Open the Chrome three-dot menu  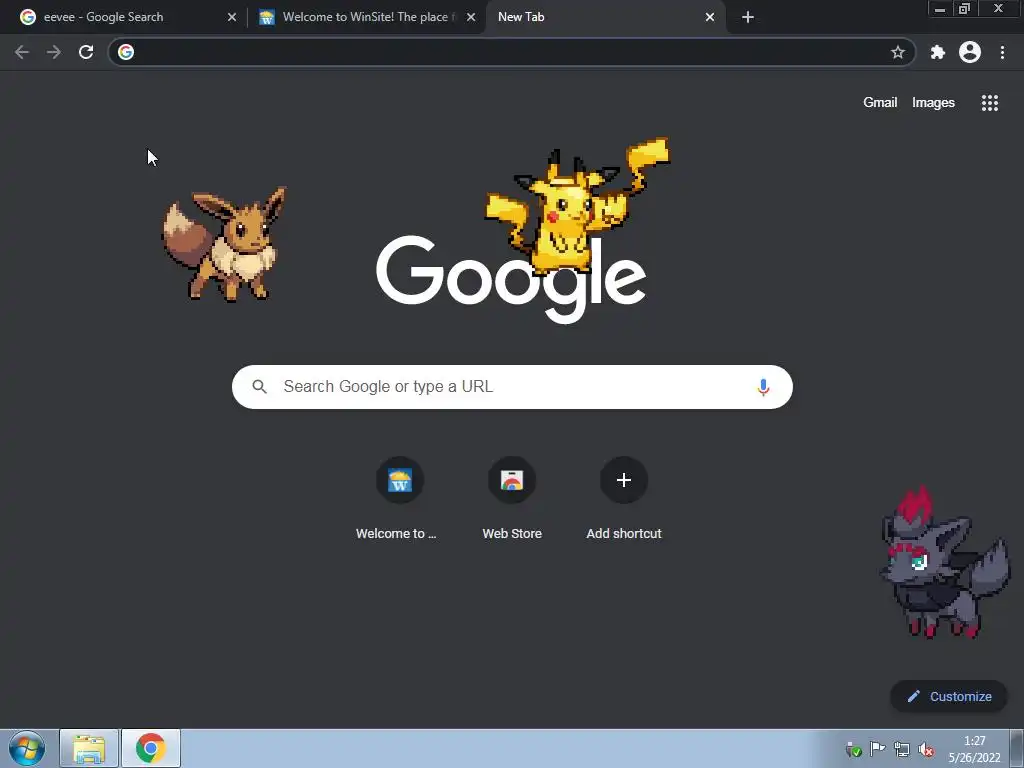1002,52
